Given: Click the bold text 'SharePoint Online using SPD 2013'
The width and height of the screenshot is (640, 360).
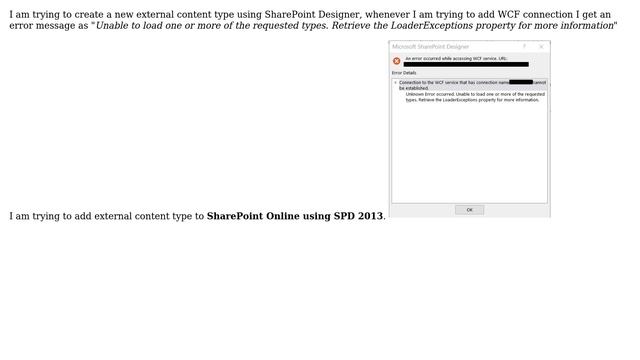Looking at the screenshot, I should (295, 216).
